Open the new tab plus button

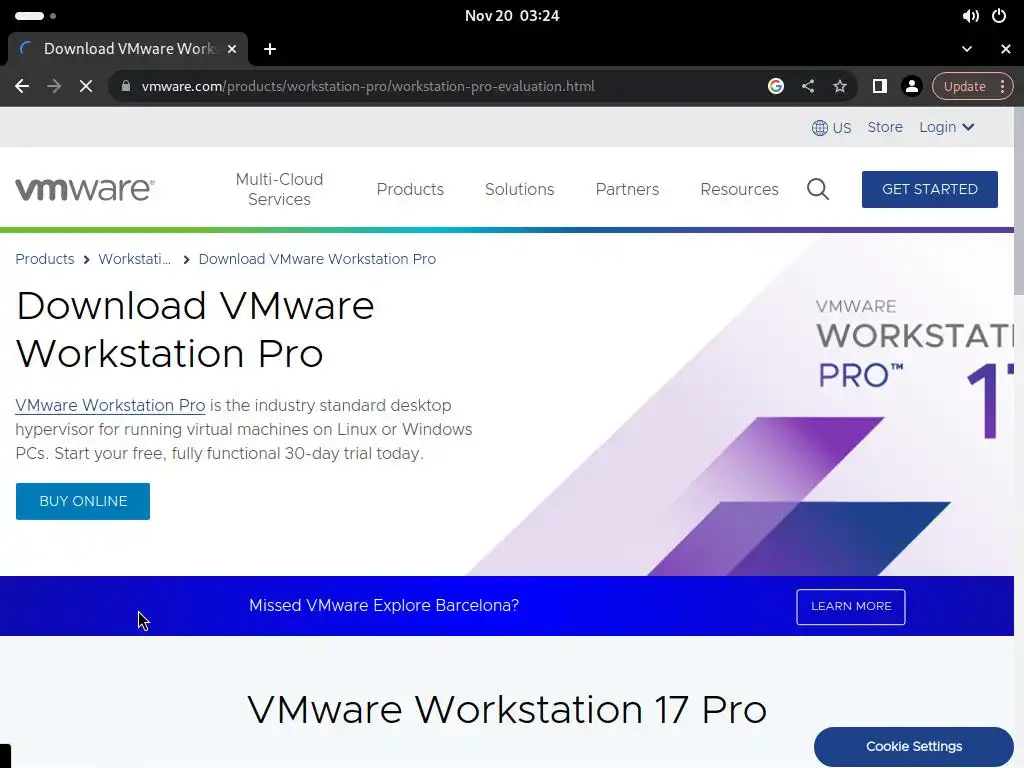click(x=270, y=49)
